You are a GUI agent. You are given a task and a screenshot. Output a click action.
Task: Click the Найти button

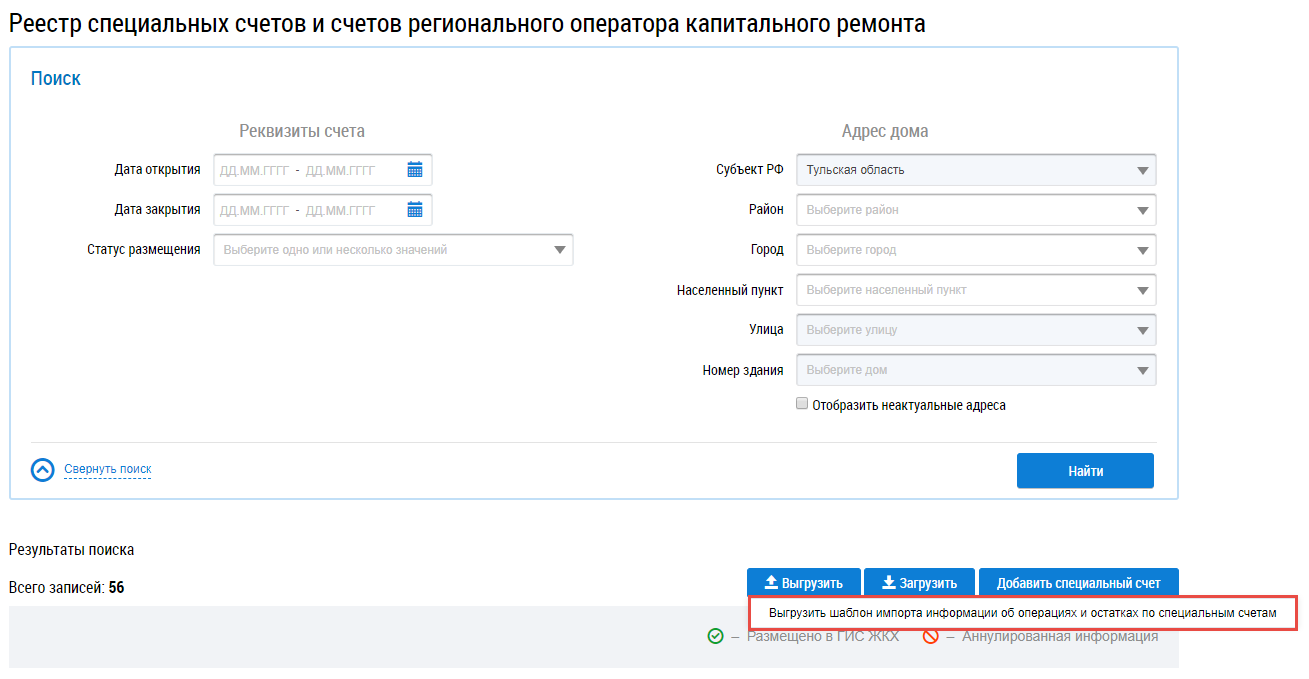[1085, 471]
